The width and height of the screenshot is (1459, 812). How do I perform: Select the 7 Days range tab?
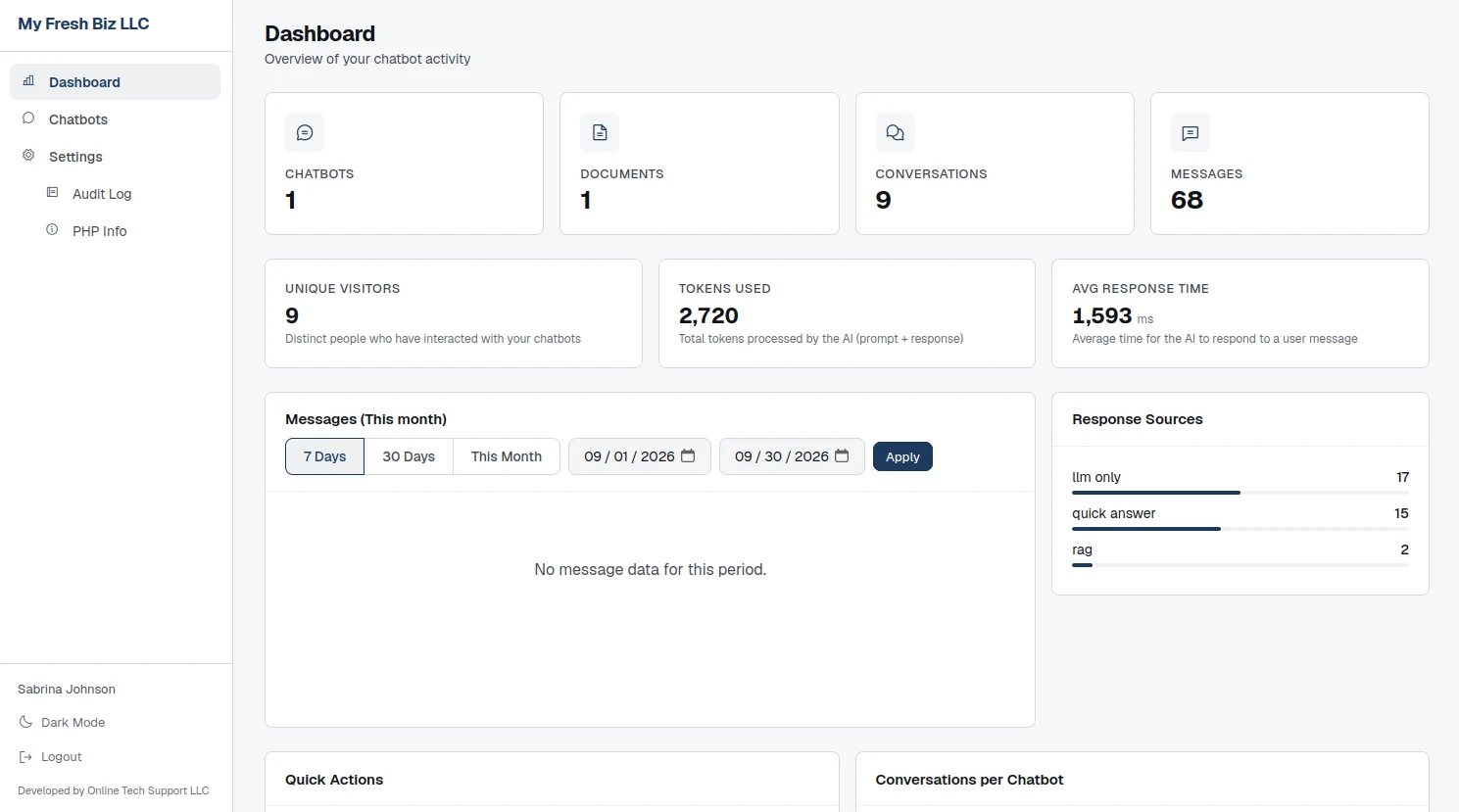[324, 456]
